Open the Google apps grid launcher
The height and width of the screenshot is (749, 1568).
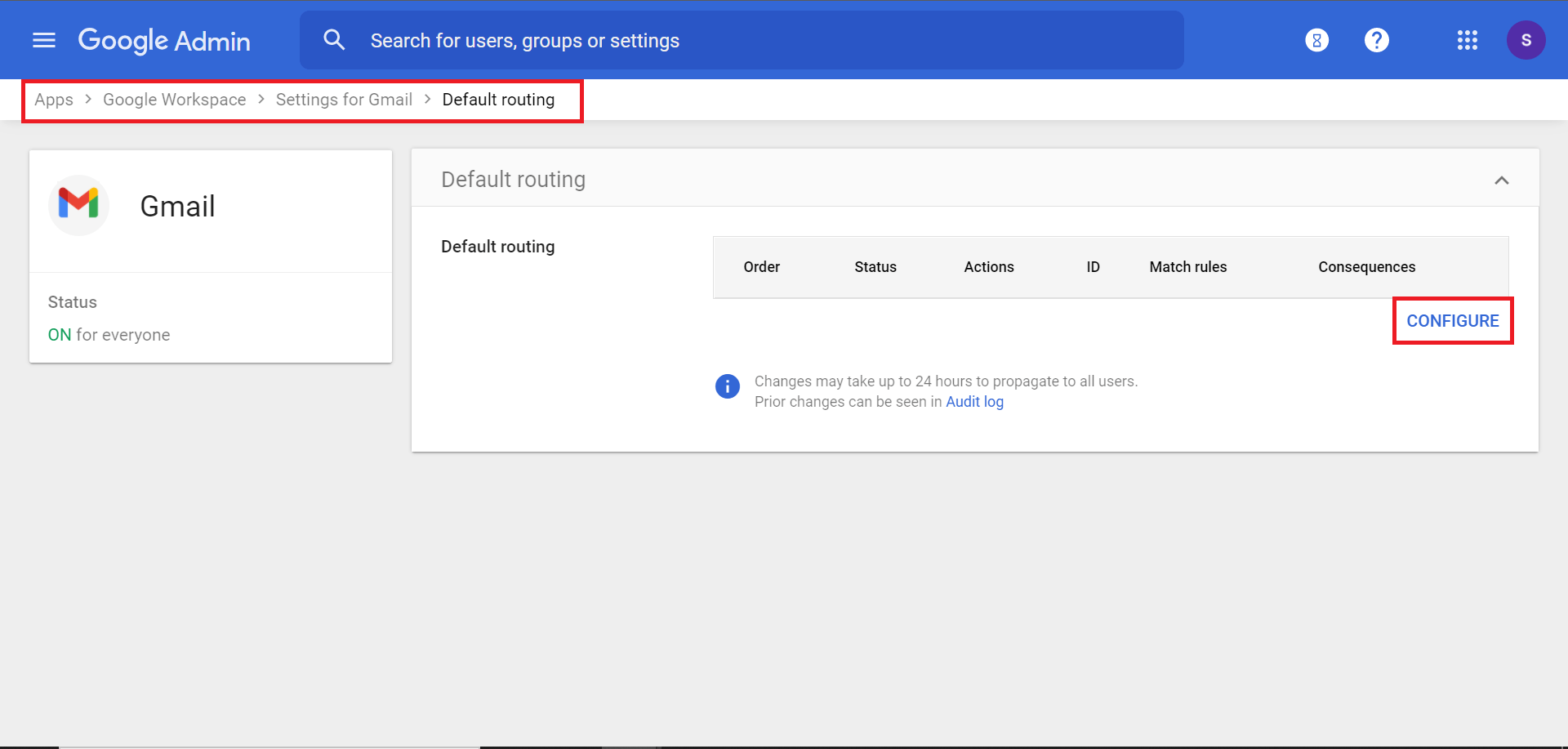(1468, 40)
